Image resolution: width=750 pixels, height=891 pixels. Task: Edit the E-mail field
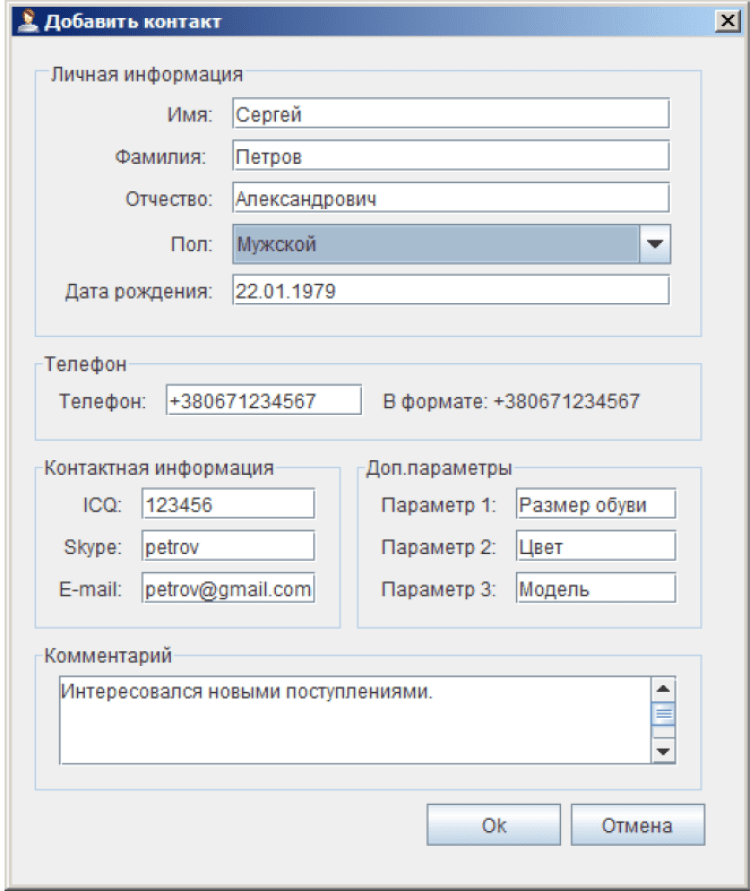click(228, 589)
